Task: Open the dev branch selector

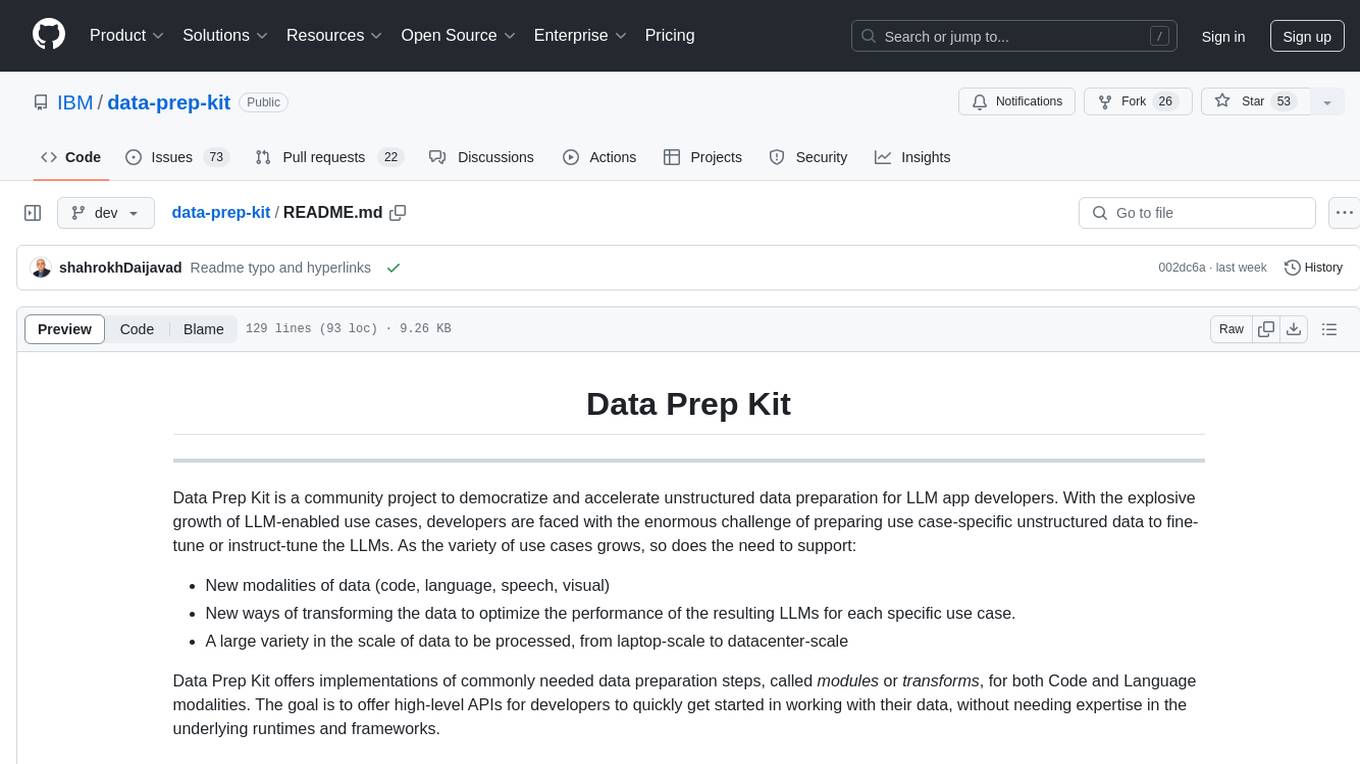Action: (x=106, y=213)
